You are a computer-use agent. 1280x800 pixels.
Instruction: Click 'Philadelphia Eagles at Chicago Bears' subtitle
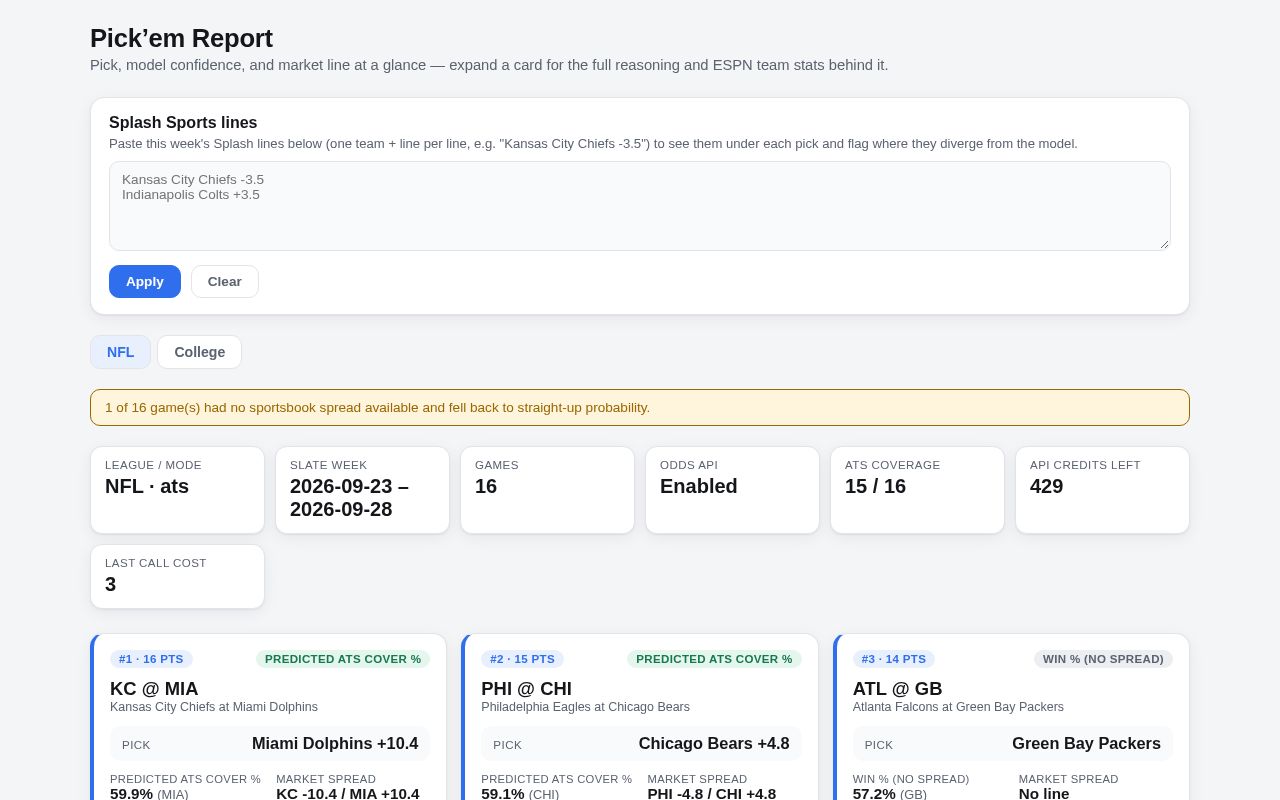click(x=585, y=707)
